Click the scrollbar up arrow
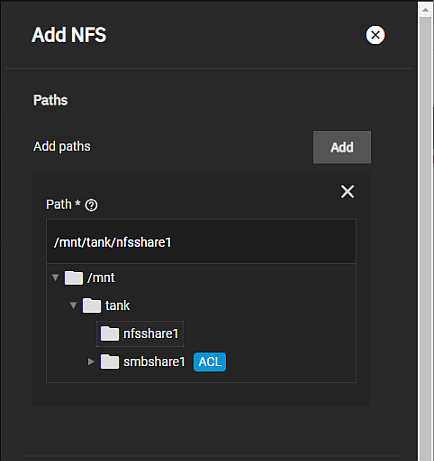 425,10
